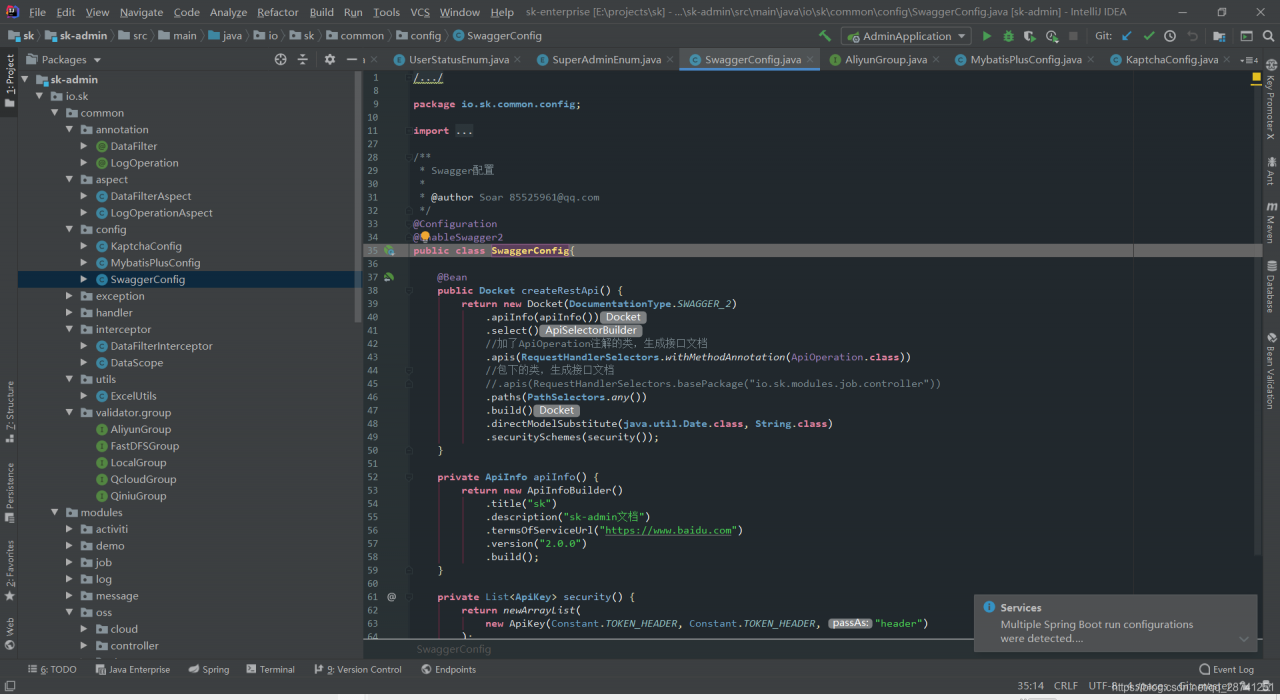Image resolution: width=1280 pixels, height=700 pixels.
Task: Expand collapsed imports at line 11
Action: coord(464,130)
